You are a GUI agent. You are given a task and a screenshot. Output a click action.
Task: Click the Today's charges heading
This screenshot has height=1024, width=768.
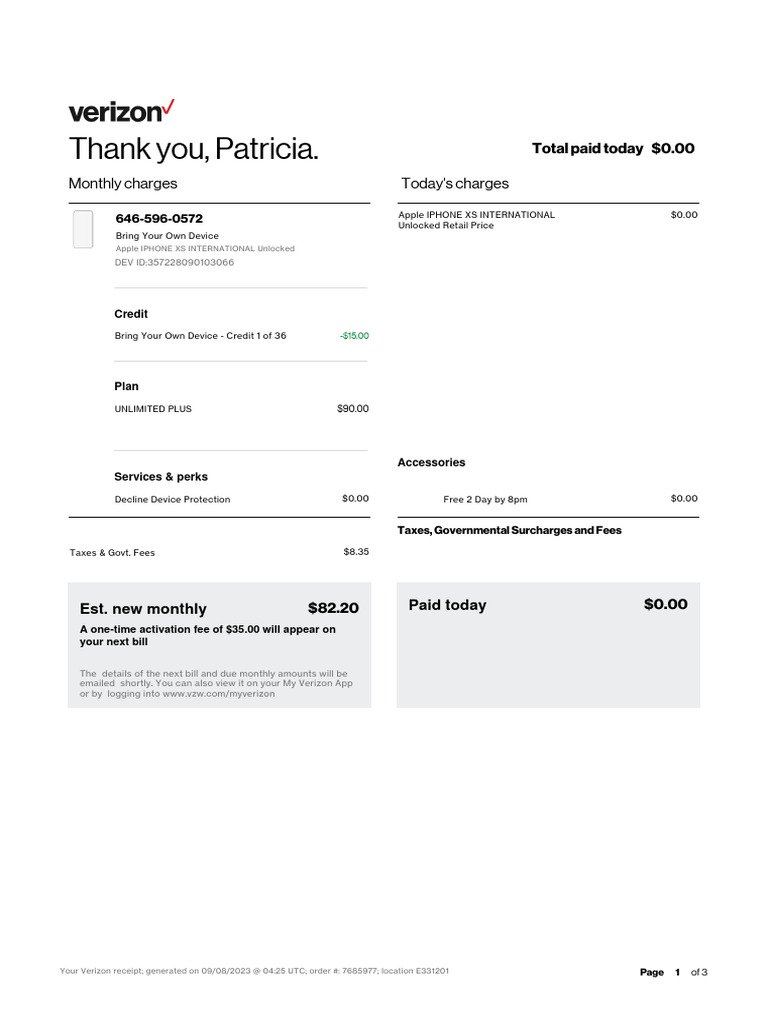click(x=455, y=183)
